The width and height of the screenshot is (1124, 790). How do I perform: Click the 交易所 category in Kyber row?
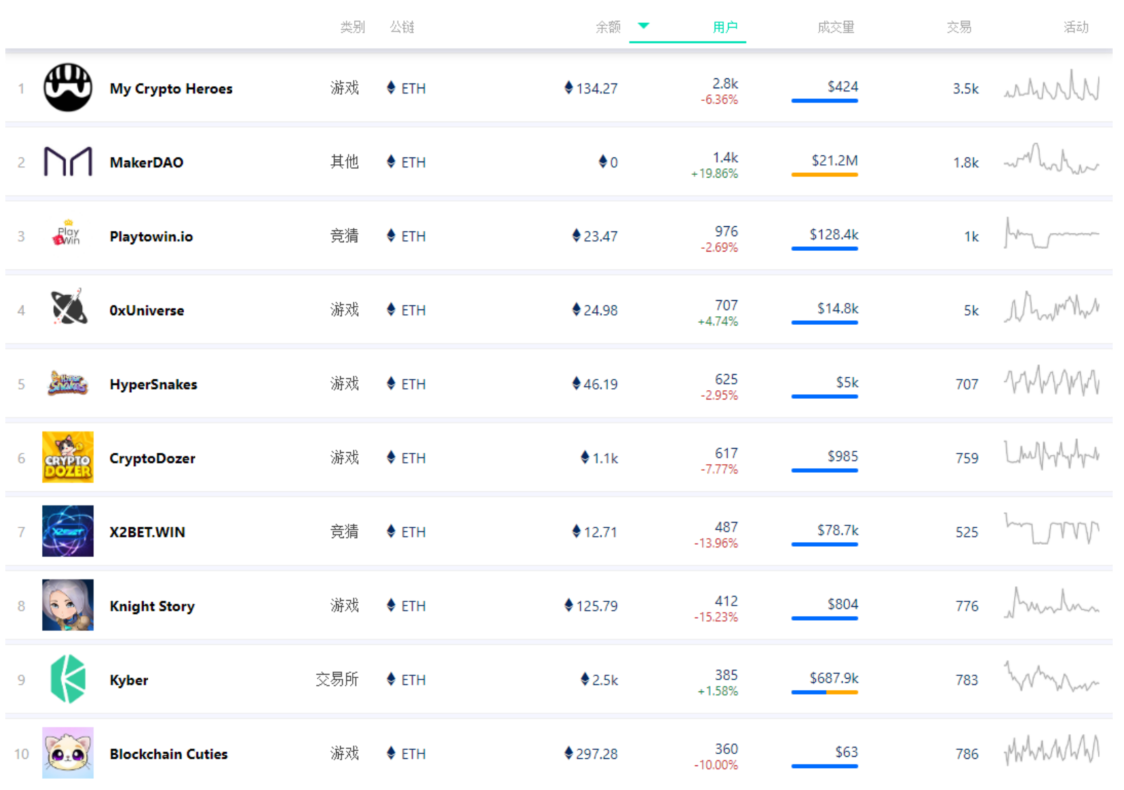tap(337, 679)
